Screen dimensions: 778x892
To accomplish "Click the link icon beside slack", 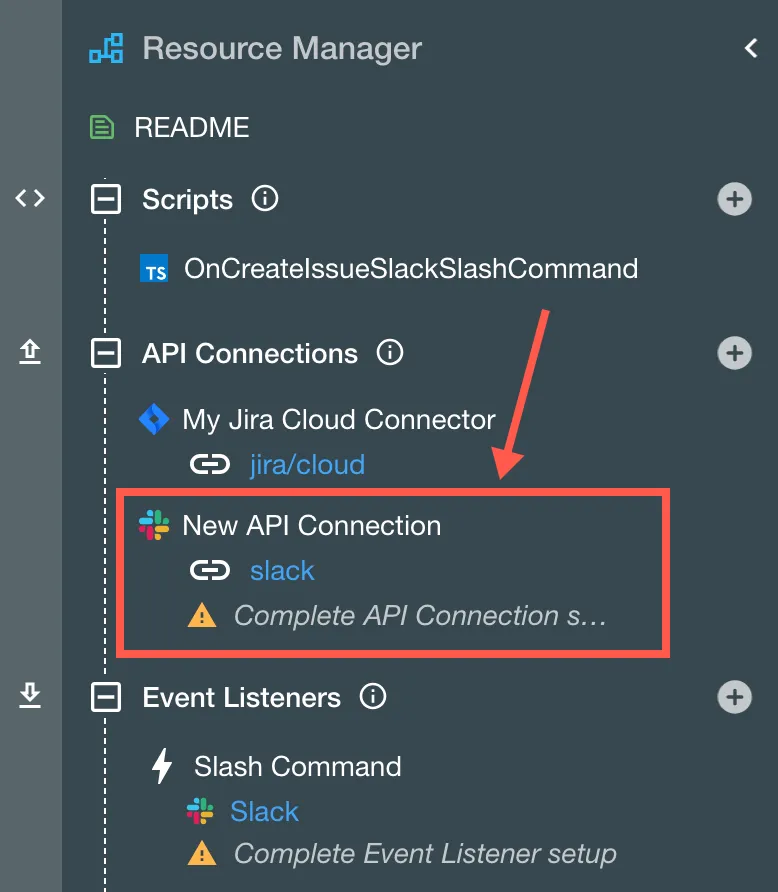I will coord(210,571).
